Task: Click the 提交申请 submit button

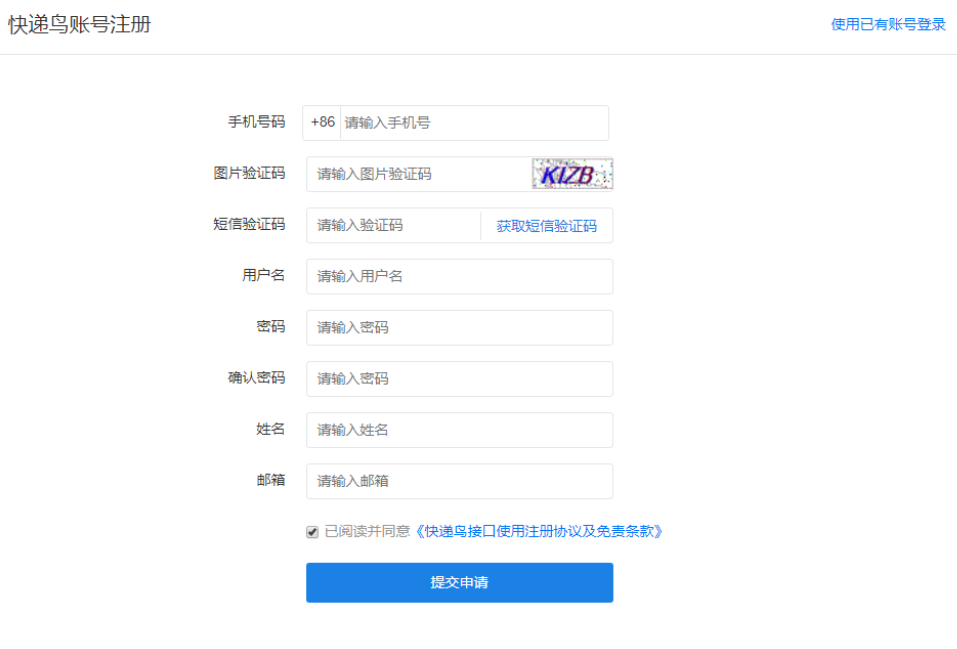Action: (x=460, y=582)
